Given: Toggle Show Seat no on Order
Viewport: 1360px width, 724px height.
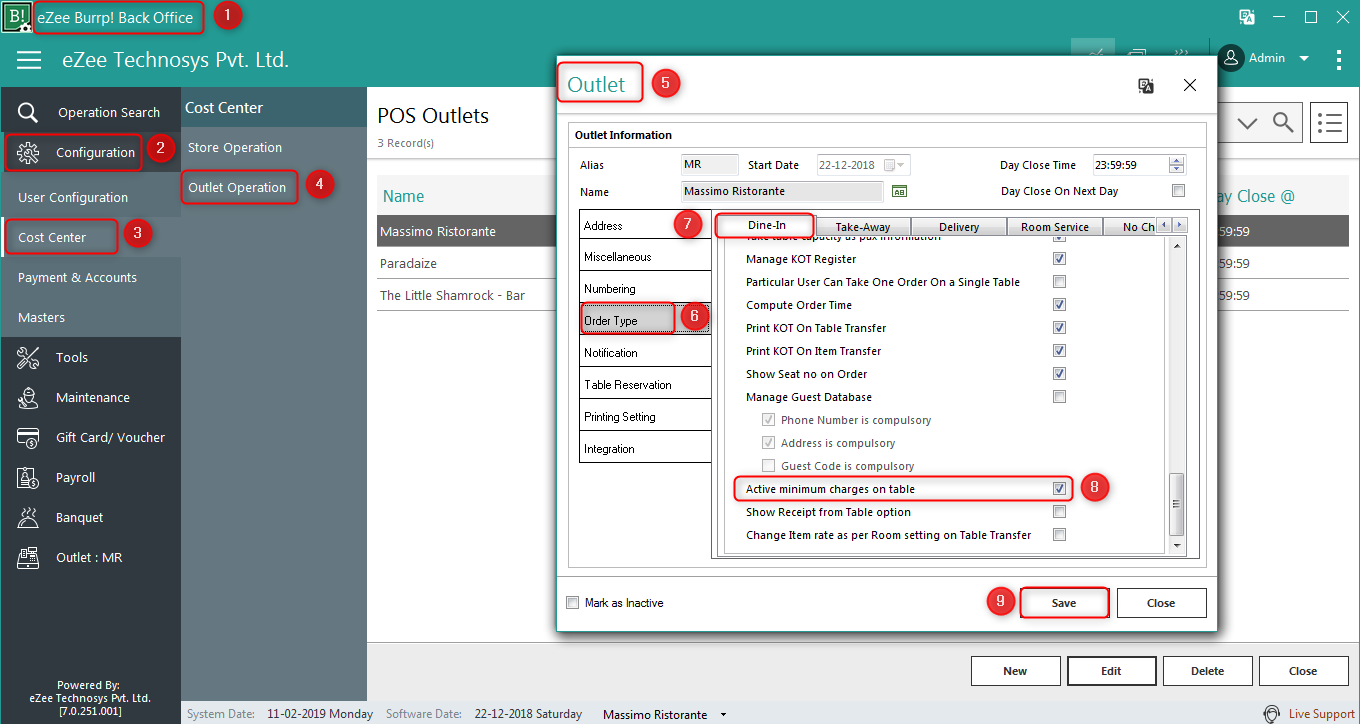Looking at the screenshot, I should 1059,374.
